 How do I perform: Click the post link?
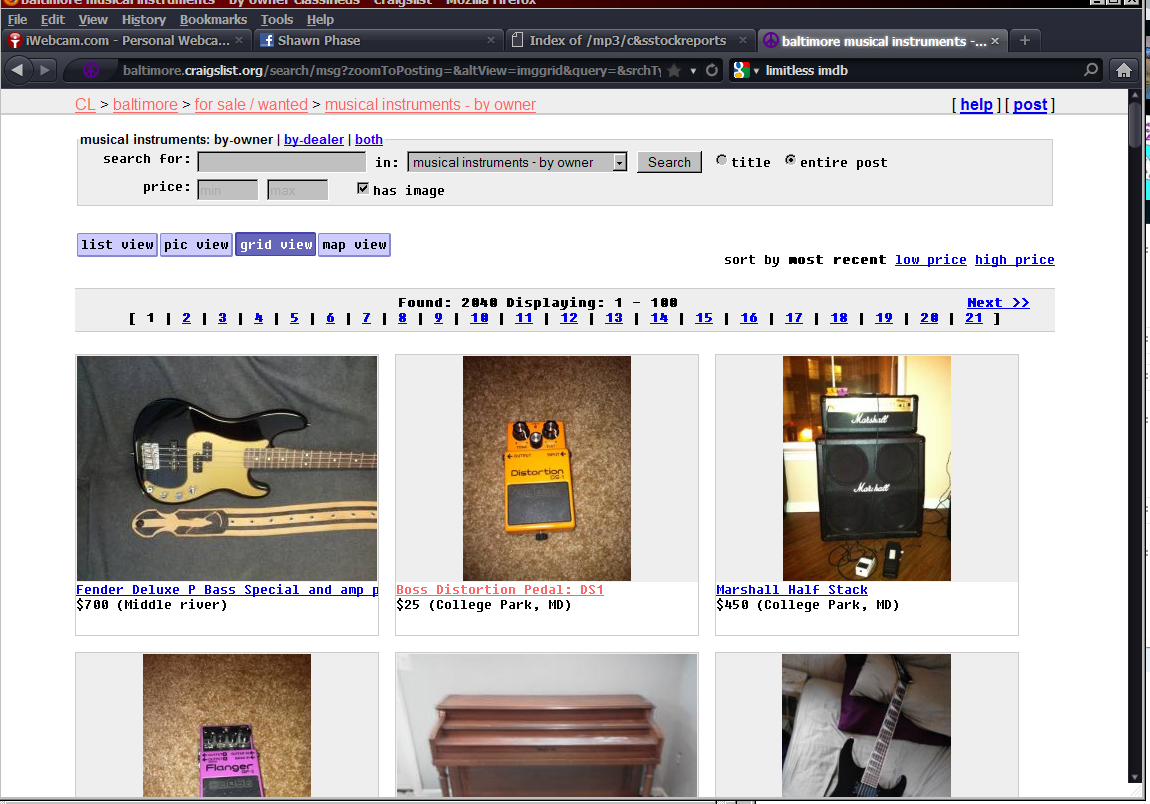[1030, 105]
